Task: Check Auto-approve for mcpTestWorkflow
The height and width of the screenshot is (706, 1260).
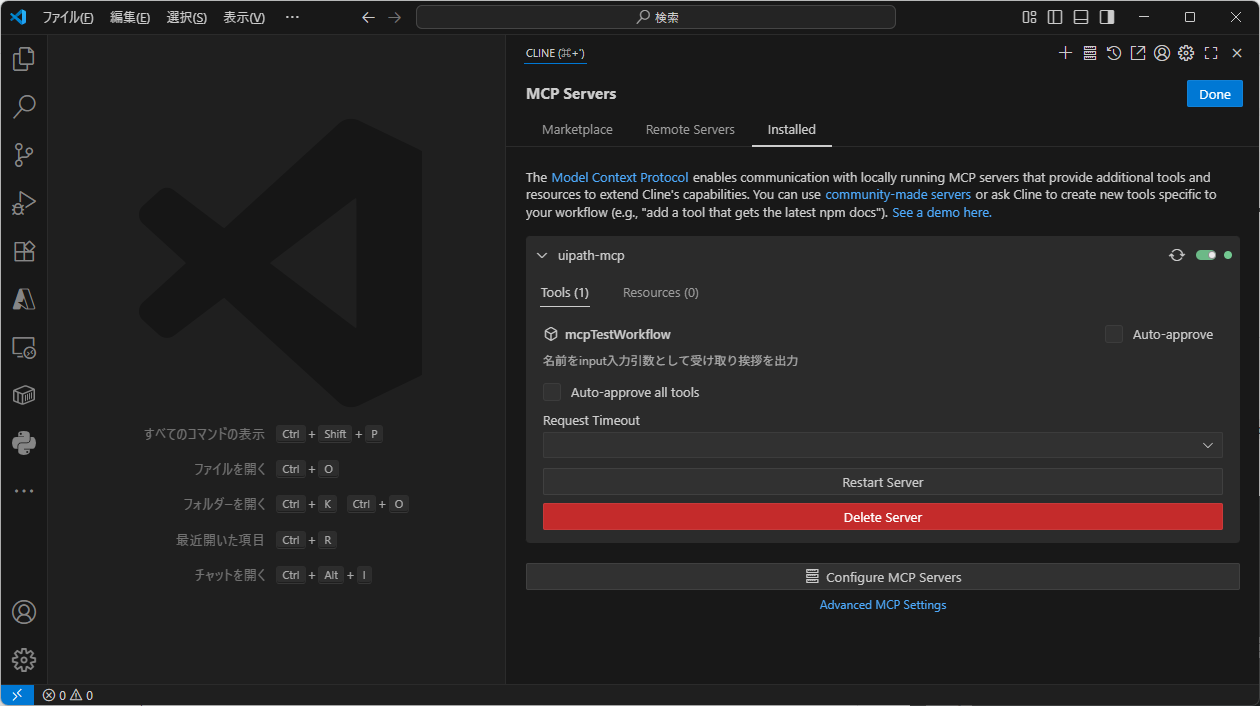Action: (1114, 334)
